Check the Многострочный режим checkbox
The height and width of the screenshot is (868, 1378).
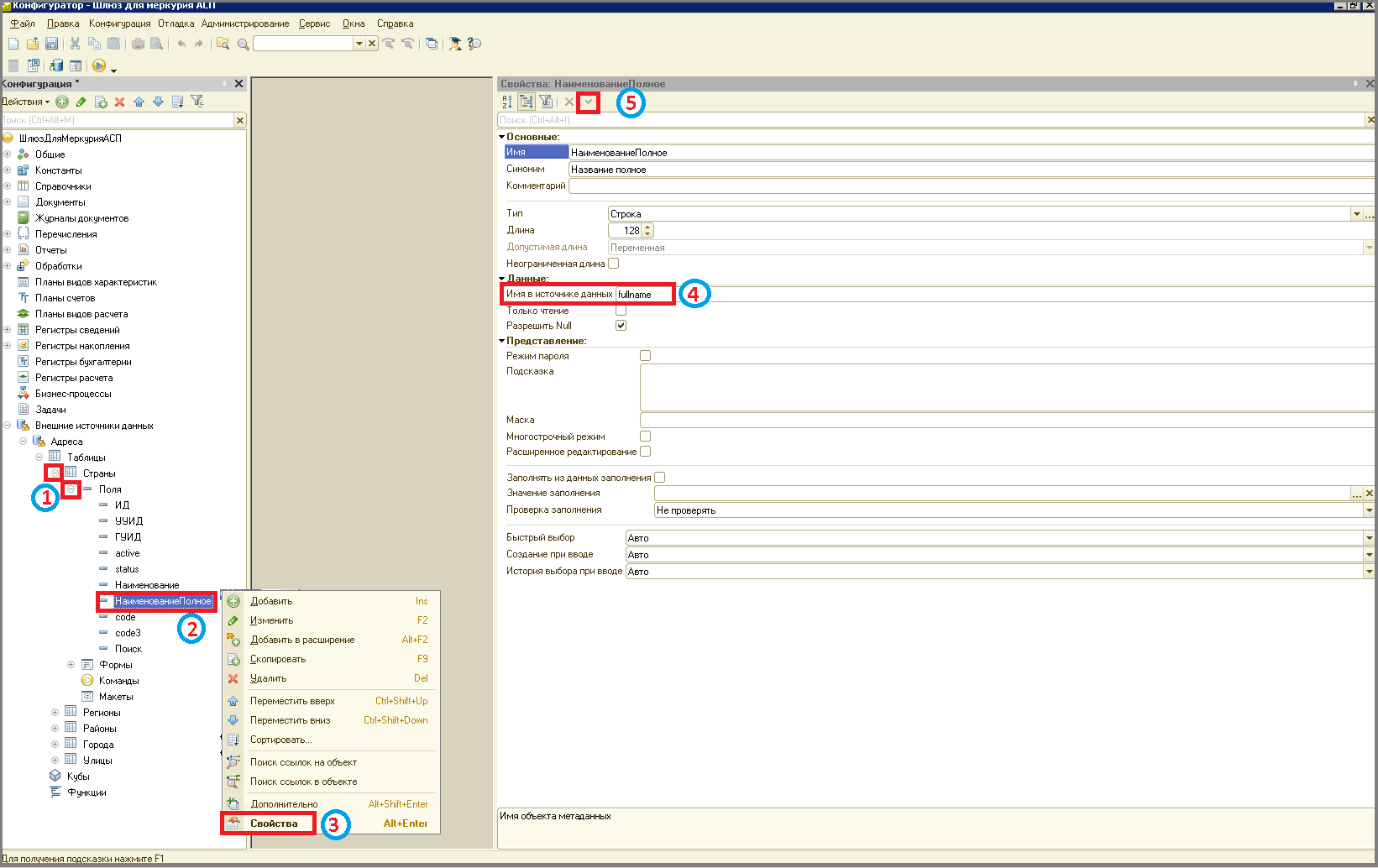coord(645,437)
